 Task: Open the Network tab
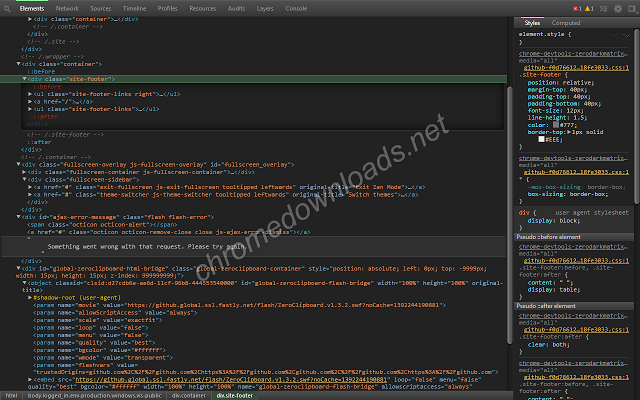coord(67,8)
